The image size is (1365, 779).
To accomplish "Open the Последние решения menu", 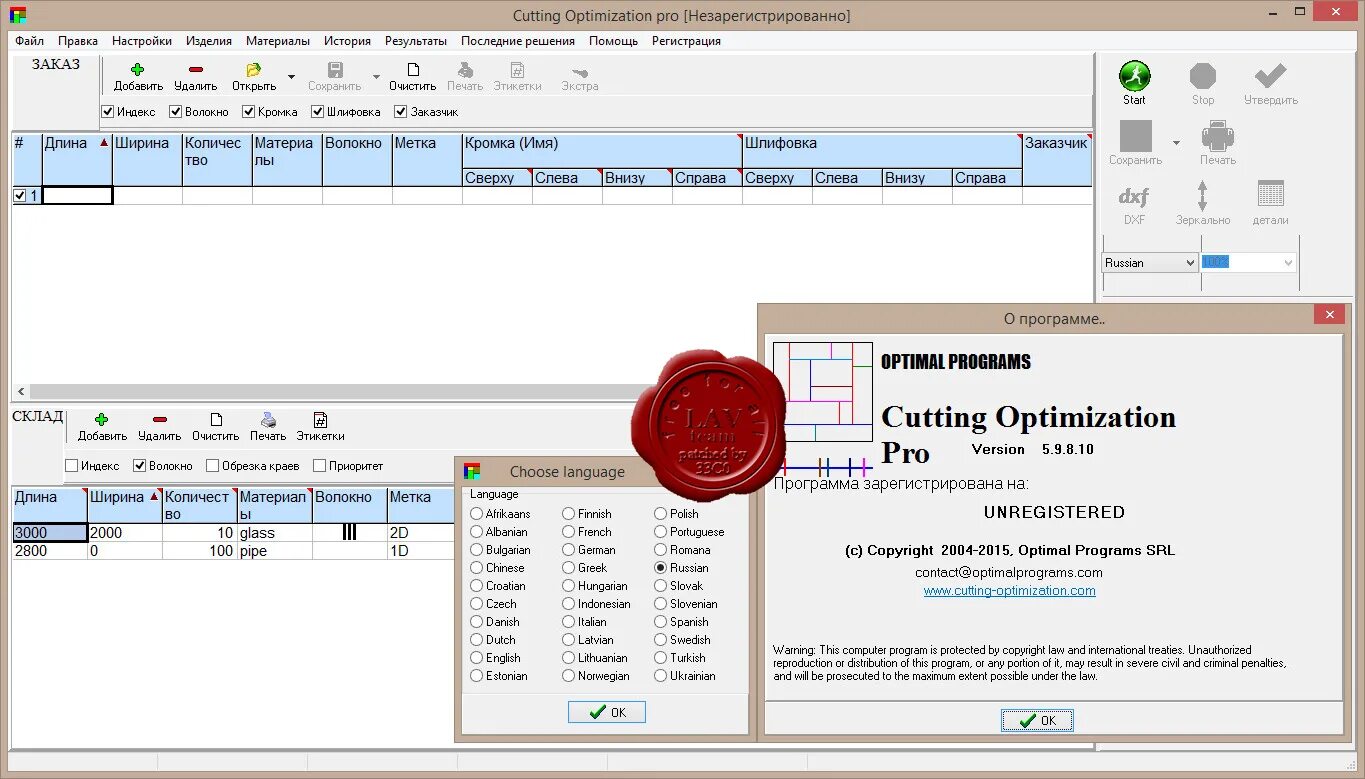I will (518, 41).
